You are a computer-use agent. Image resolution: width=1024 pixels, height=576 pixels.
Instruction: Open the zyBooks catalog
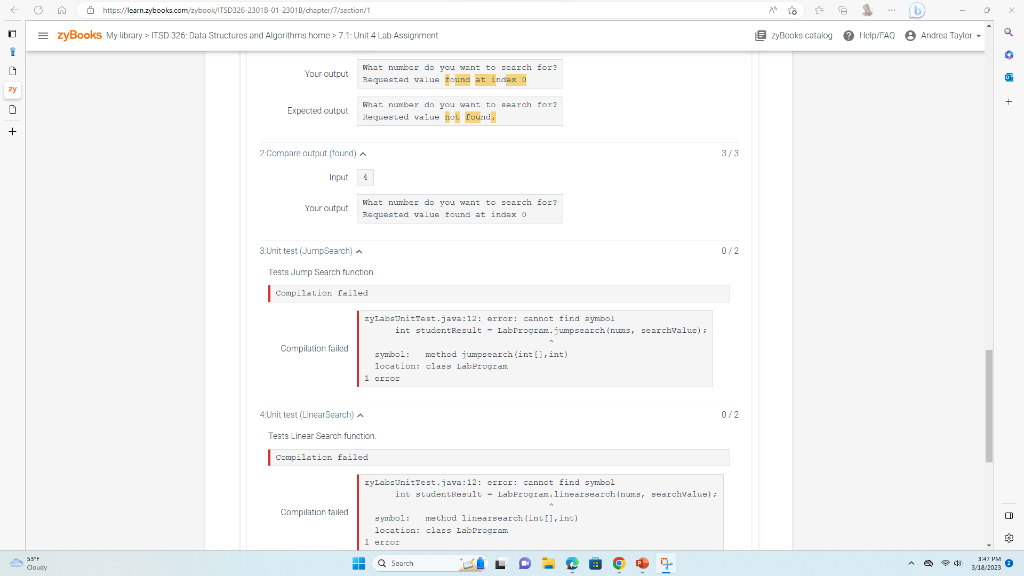795,35
